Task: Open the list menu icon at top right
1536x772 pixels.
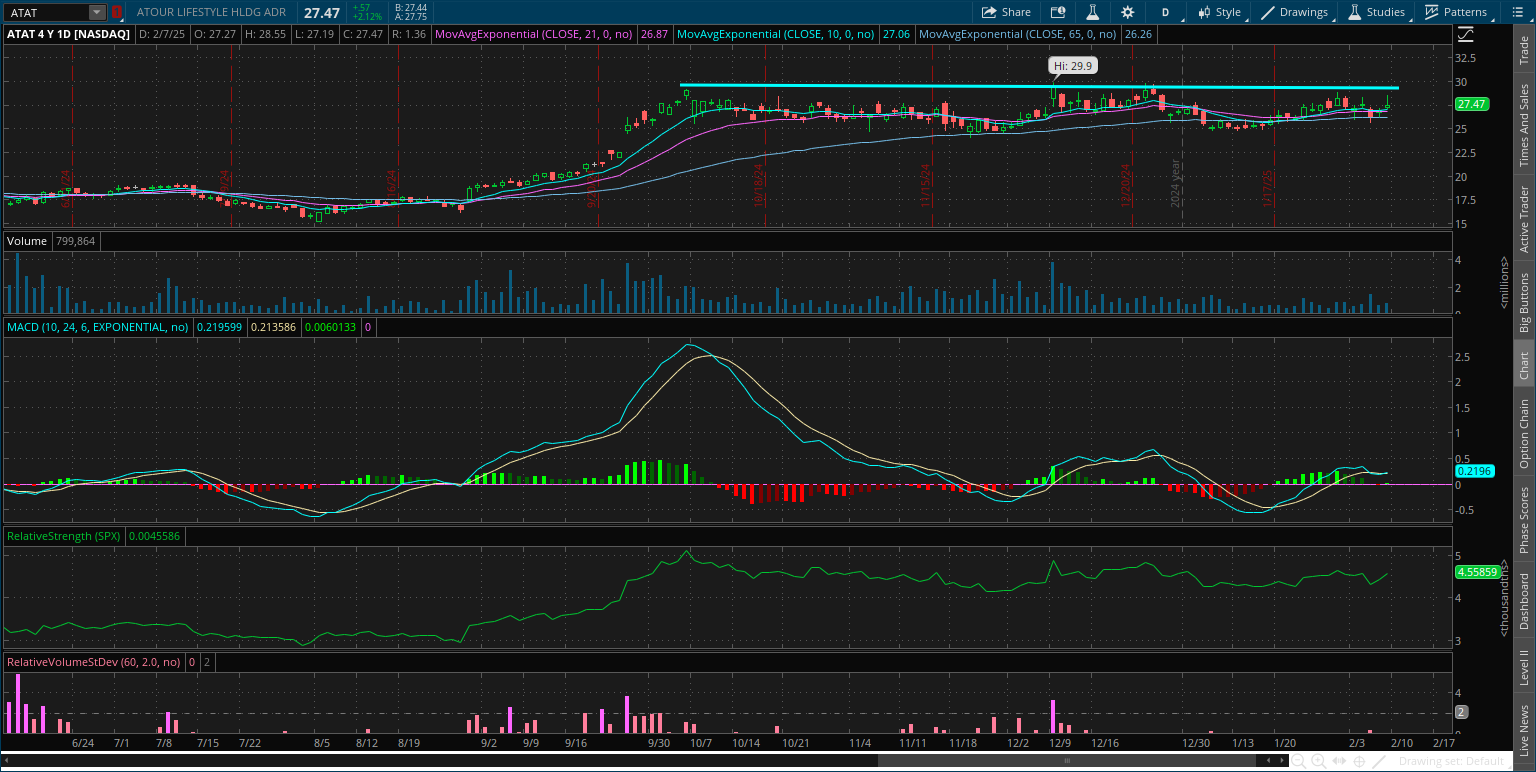Action: pos(1520,12)
